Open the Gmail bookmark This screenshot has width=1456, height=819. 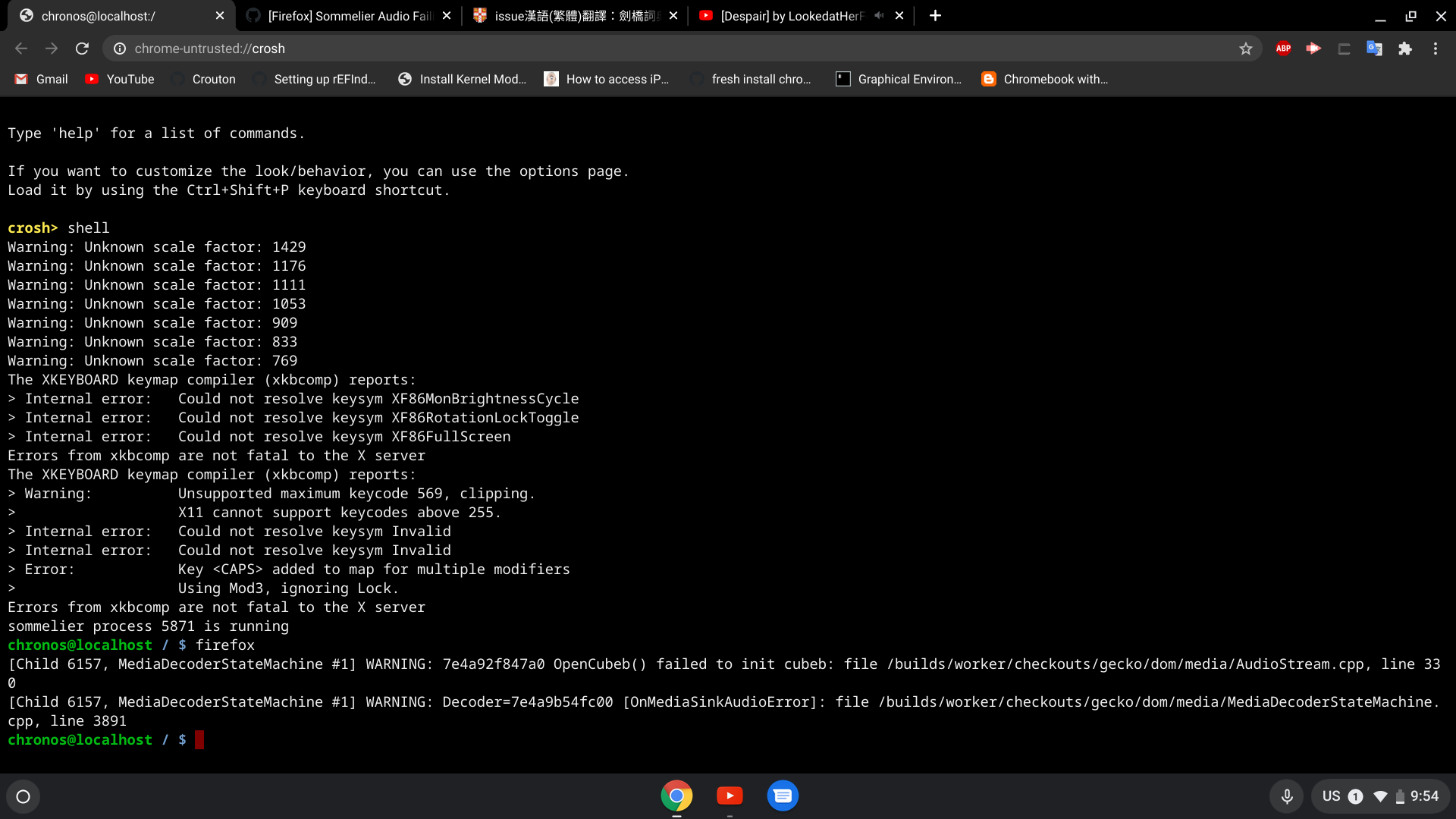40,79
